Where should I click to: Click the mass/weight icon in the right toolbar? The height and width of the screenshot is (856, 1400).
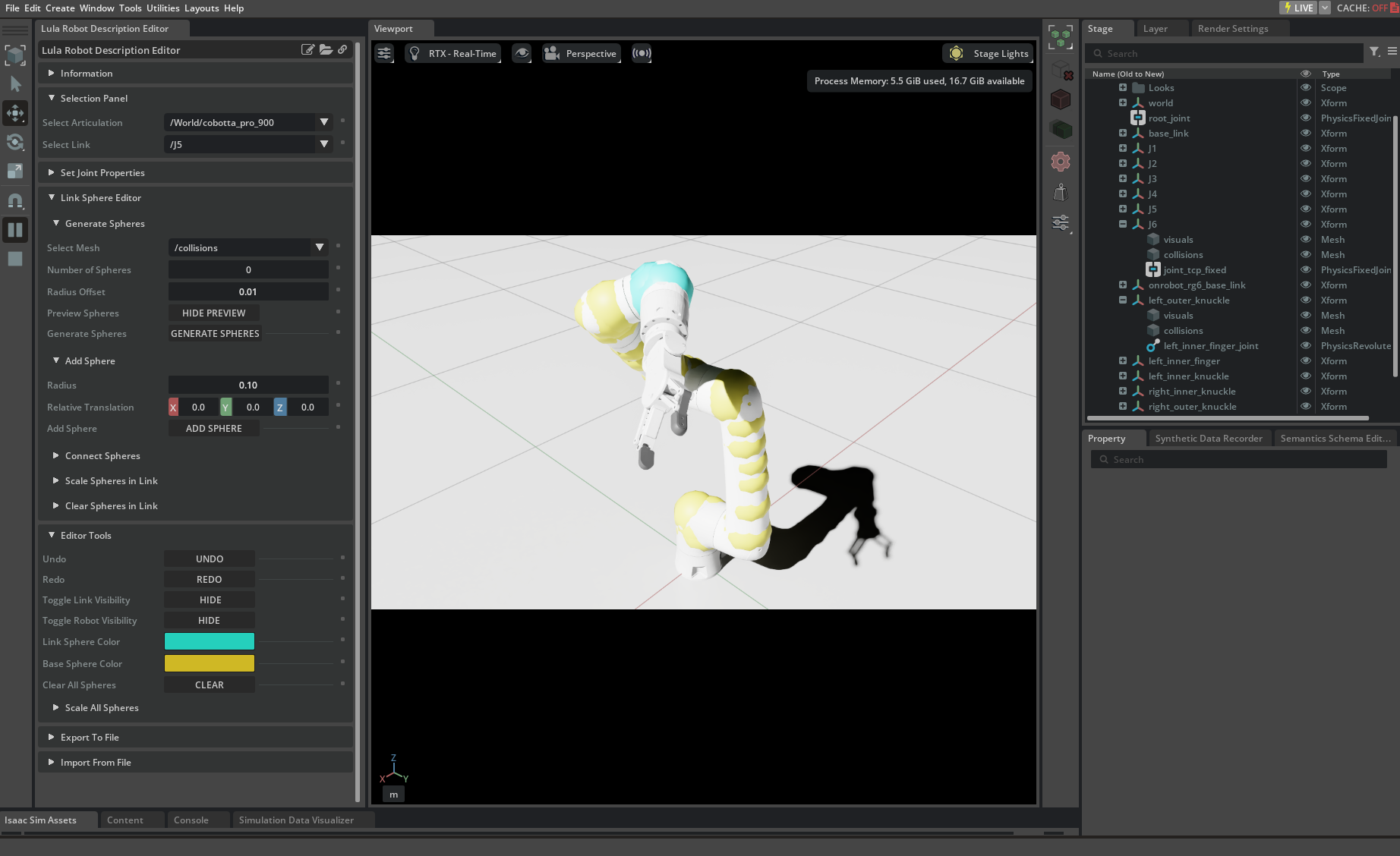(1060, 192)
